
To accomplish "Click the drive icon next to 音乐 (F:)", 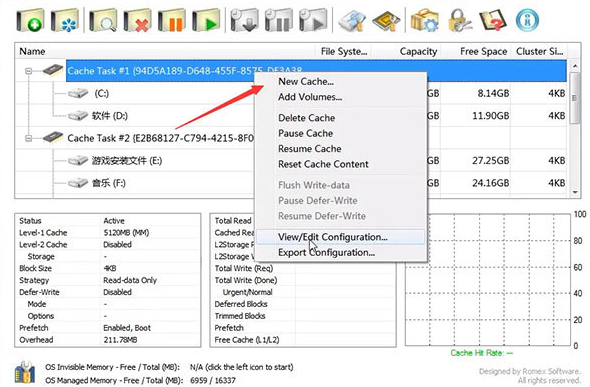I will click(78, 183).
